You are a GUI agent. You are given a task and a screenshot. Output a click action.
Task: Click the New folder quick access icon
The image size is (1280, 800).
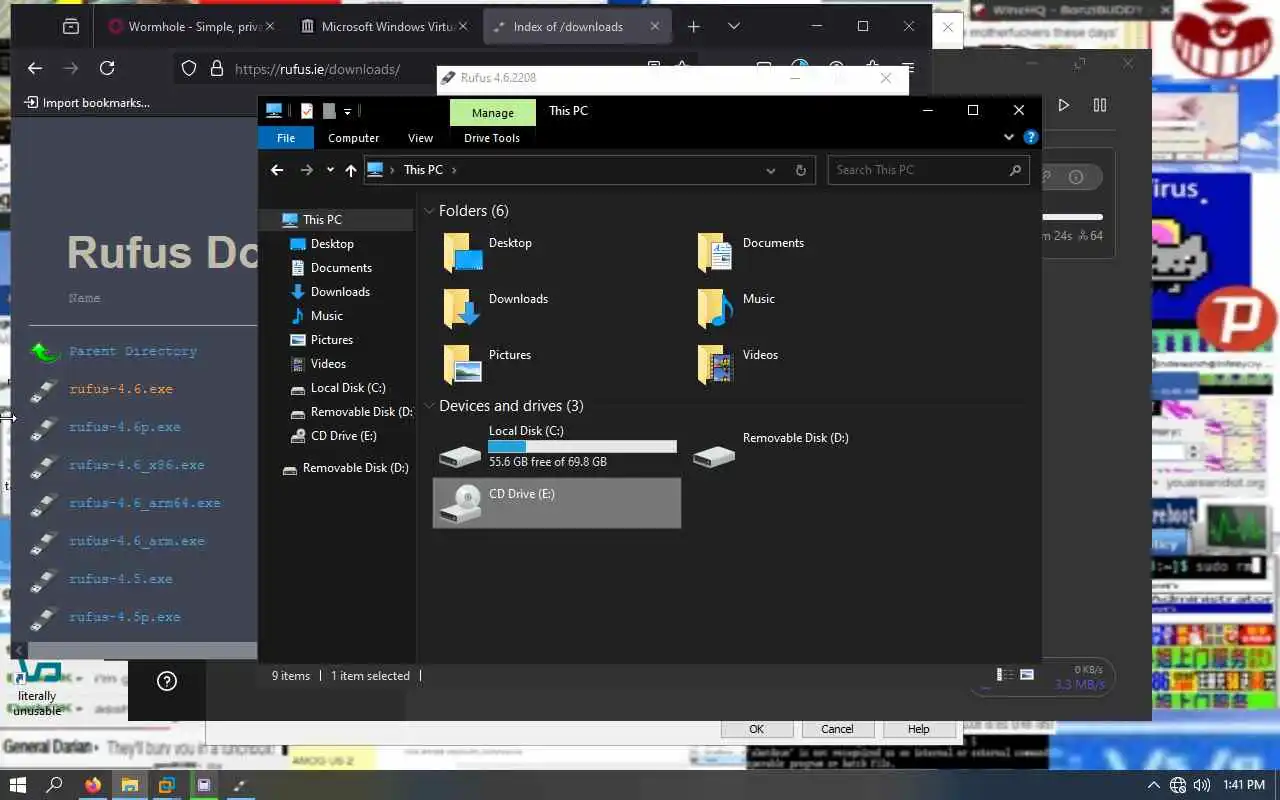pyautogui.click(x=328, y=111)
